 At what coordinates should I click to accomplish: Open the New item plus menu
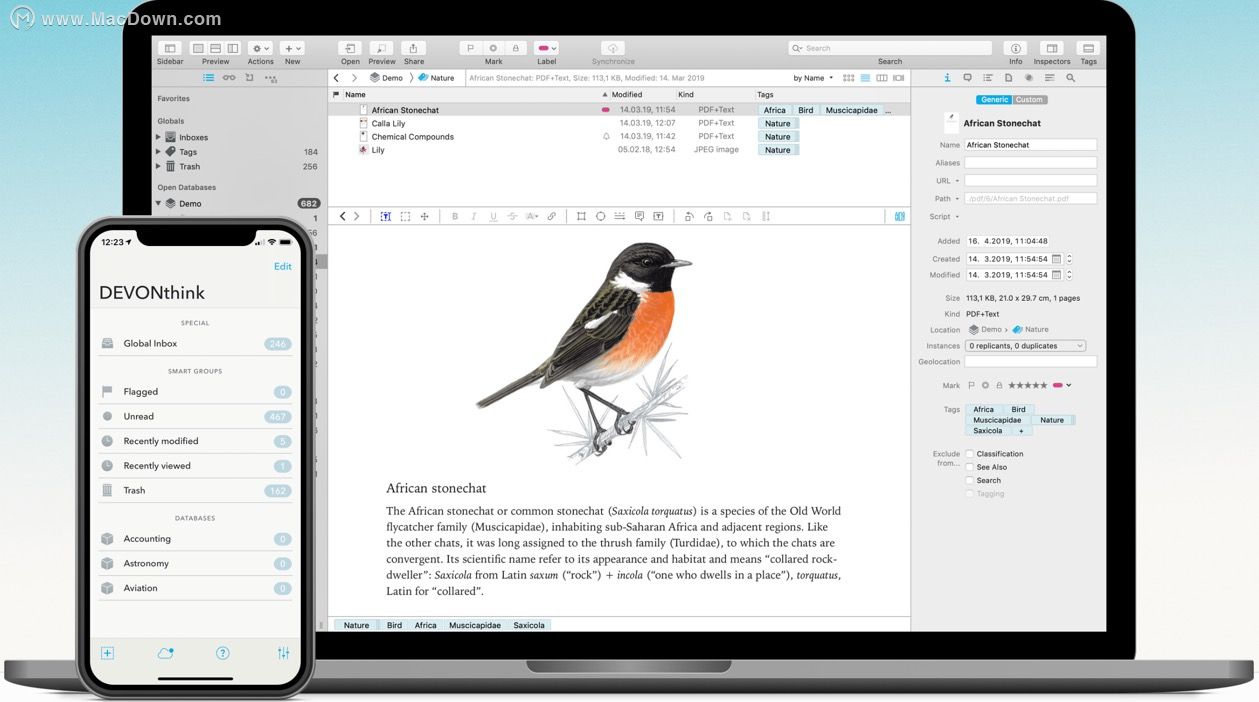click(292, 48)
